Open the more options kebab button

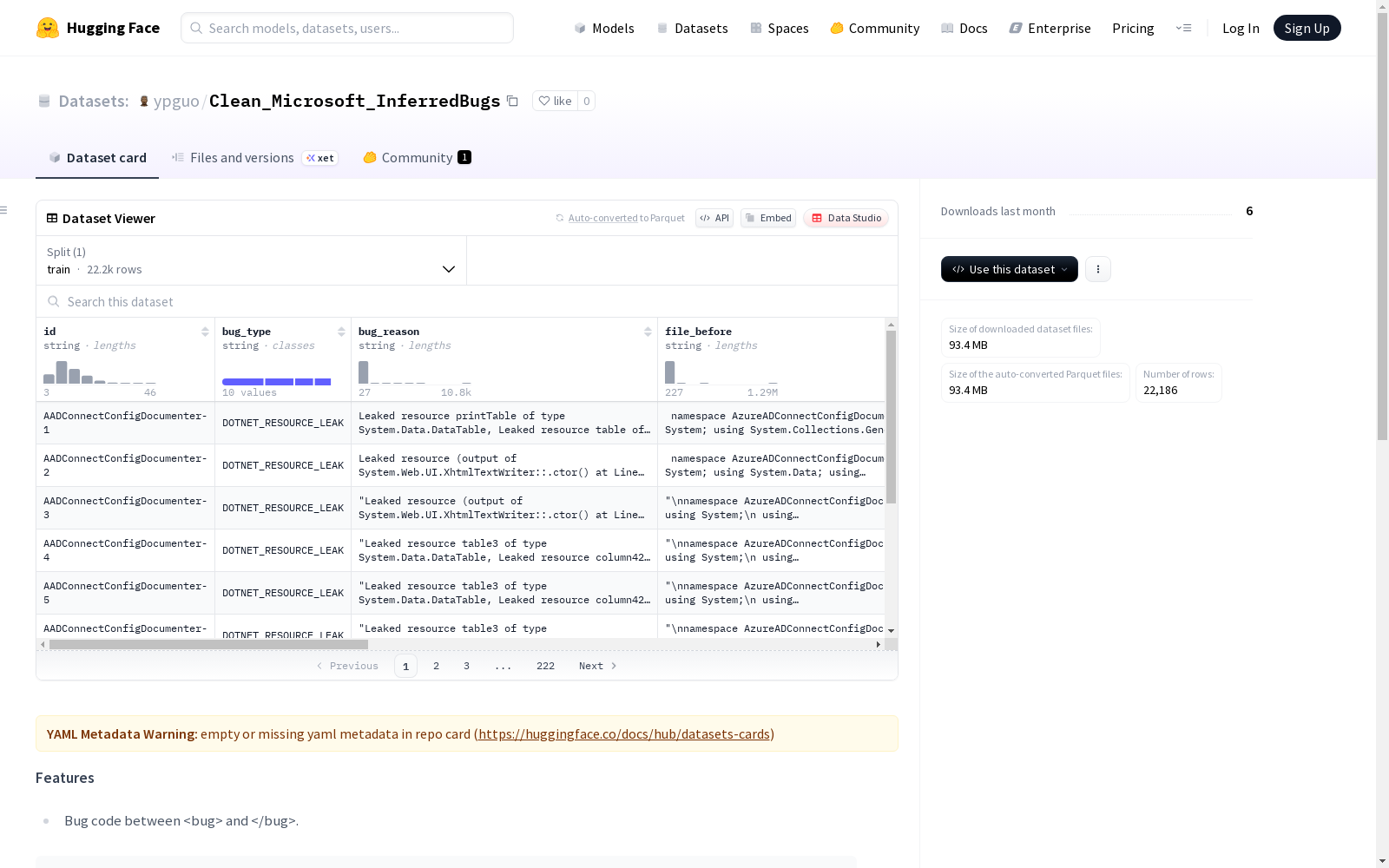coord(1098,269)
